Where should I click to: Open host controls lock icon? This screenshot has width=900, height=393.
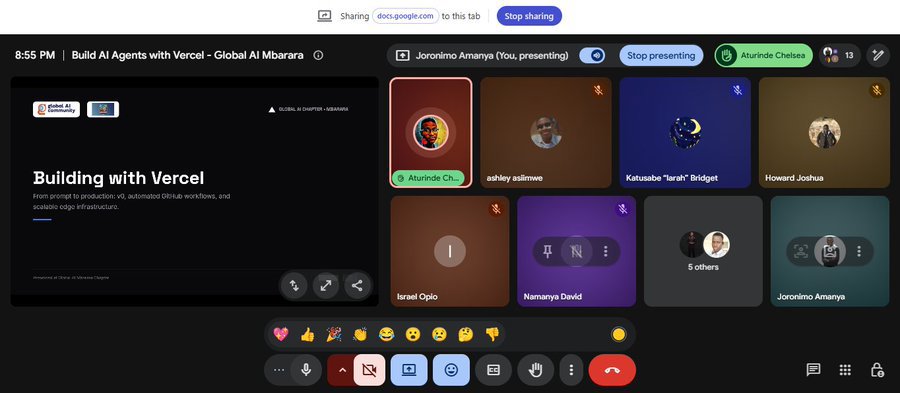(877, 370)
